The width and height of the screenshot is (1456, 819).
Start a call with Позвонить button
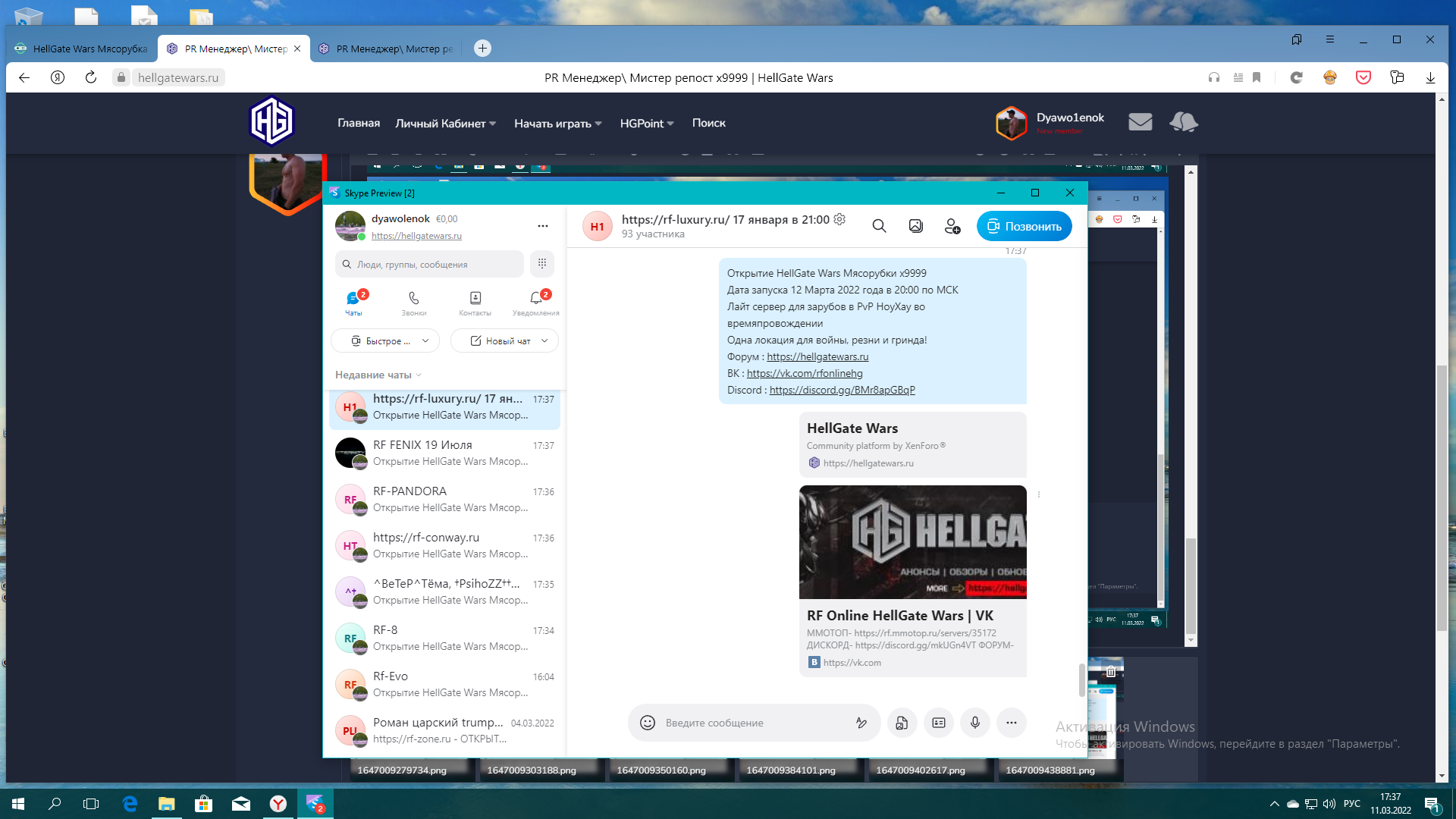tap(1025, 226)
